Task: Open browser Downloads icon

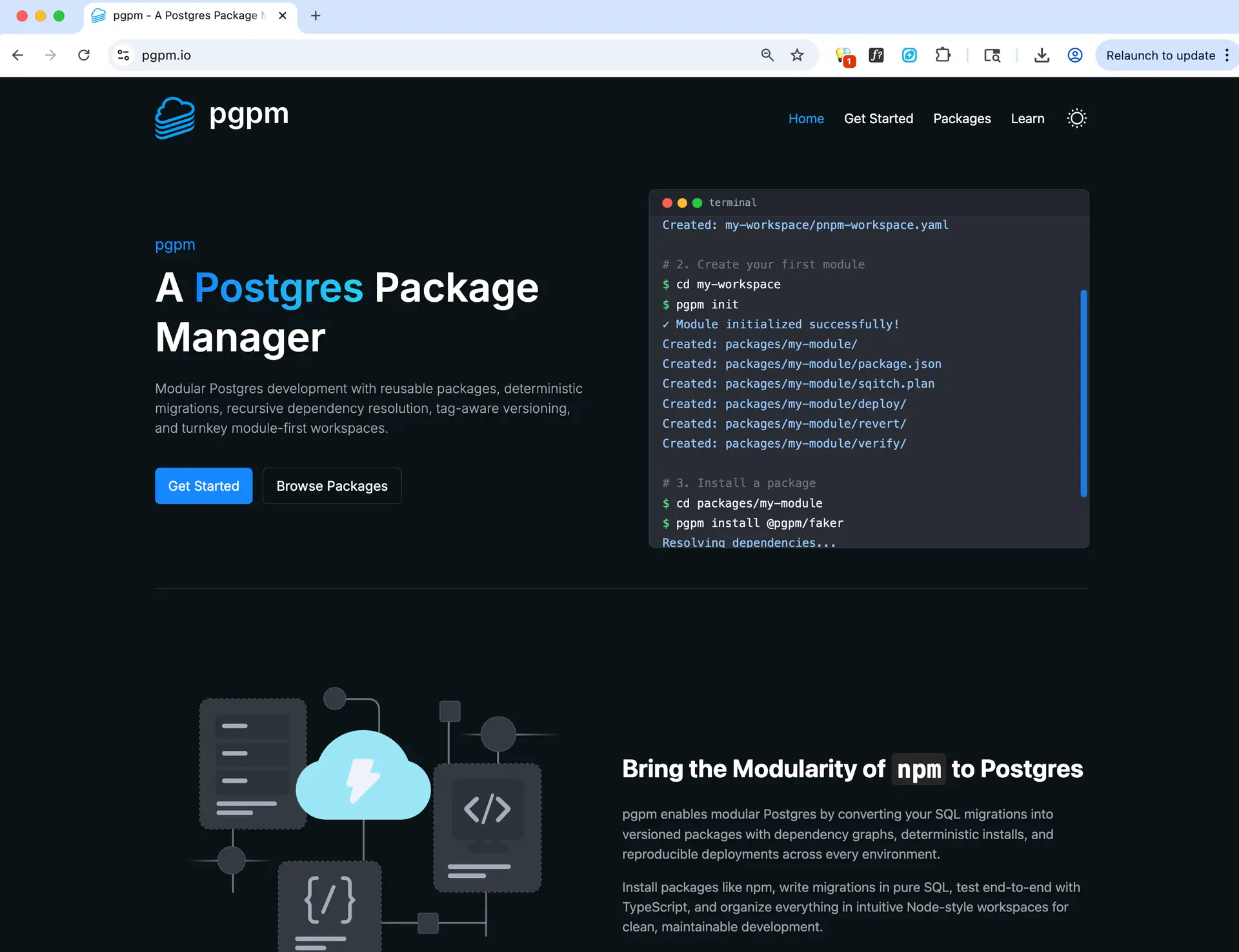Action: click(1042, 55)
